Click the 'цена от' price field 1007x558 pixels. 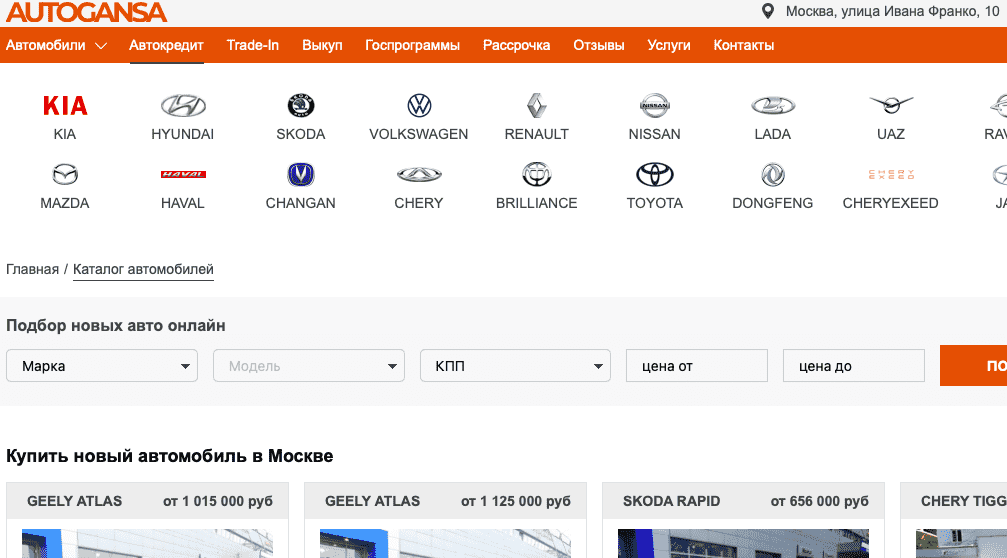click(696, 366)
